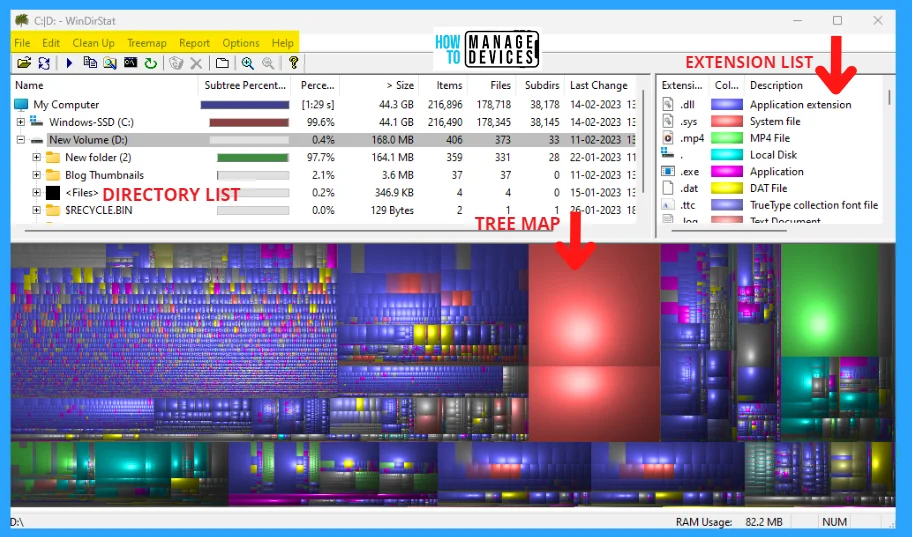Click the Delete to Recycle Bin icon
This screenshot has width=912, height=537.
[x=176, y=63]
